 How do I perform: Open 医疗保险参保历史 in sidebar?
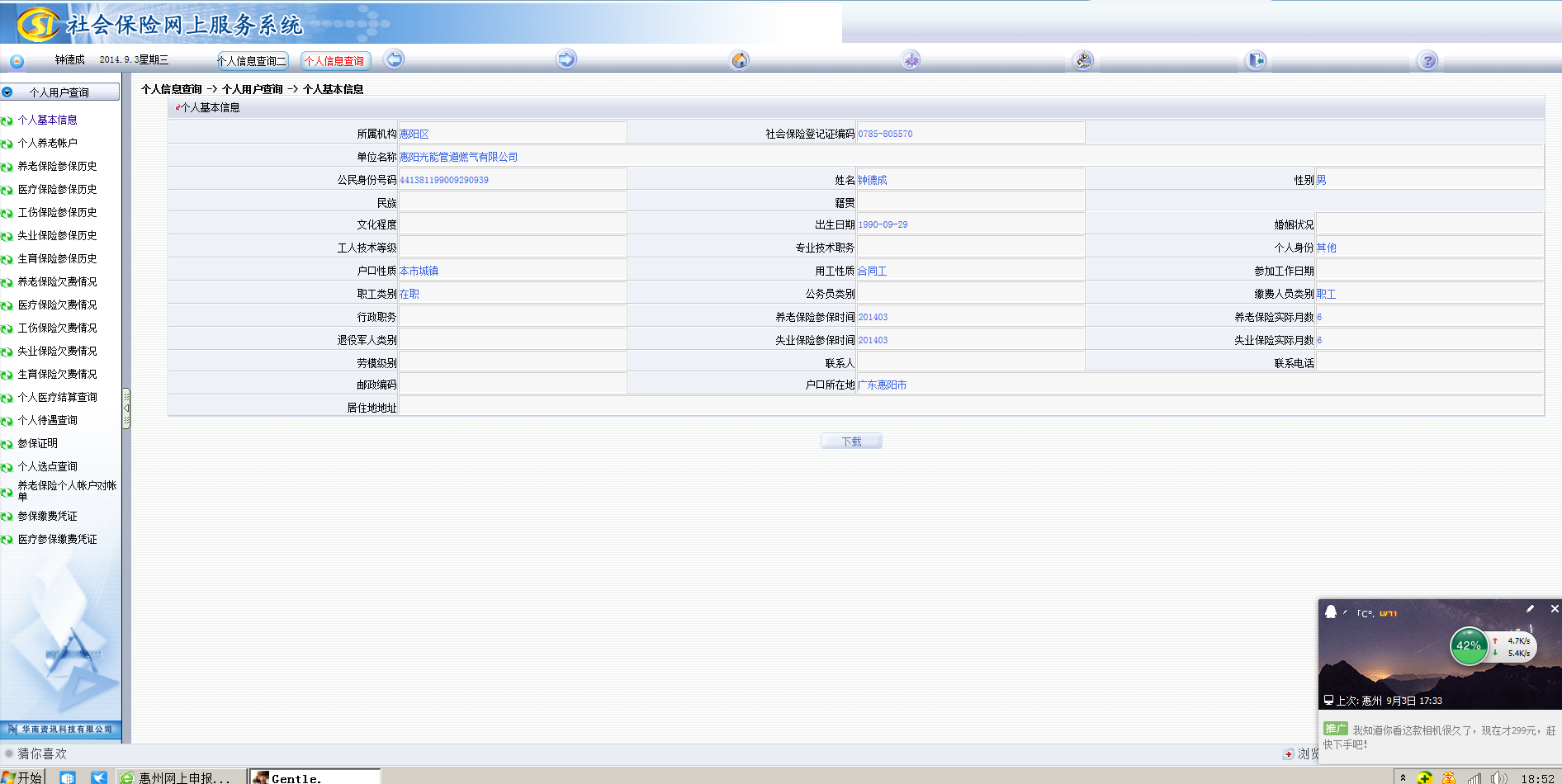pos(57,189)
